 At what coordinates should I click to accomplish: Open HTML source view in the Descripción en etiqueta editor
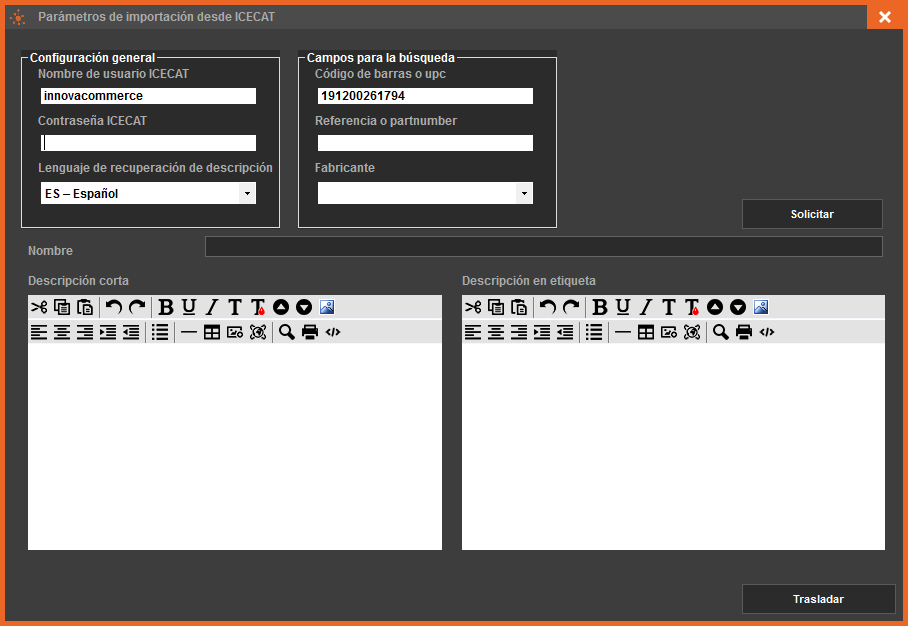tap(767, 333)
